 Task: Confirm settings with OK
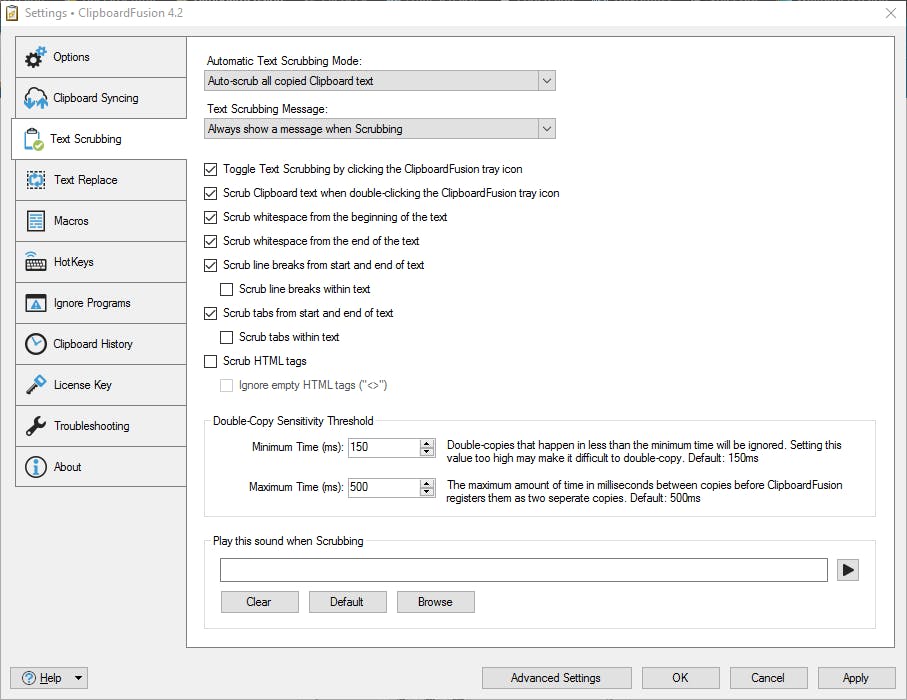[x=681, y=678]
